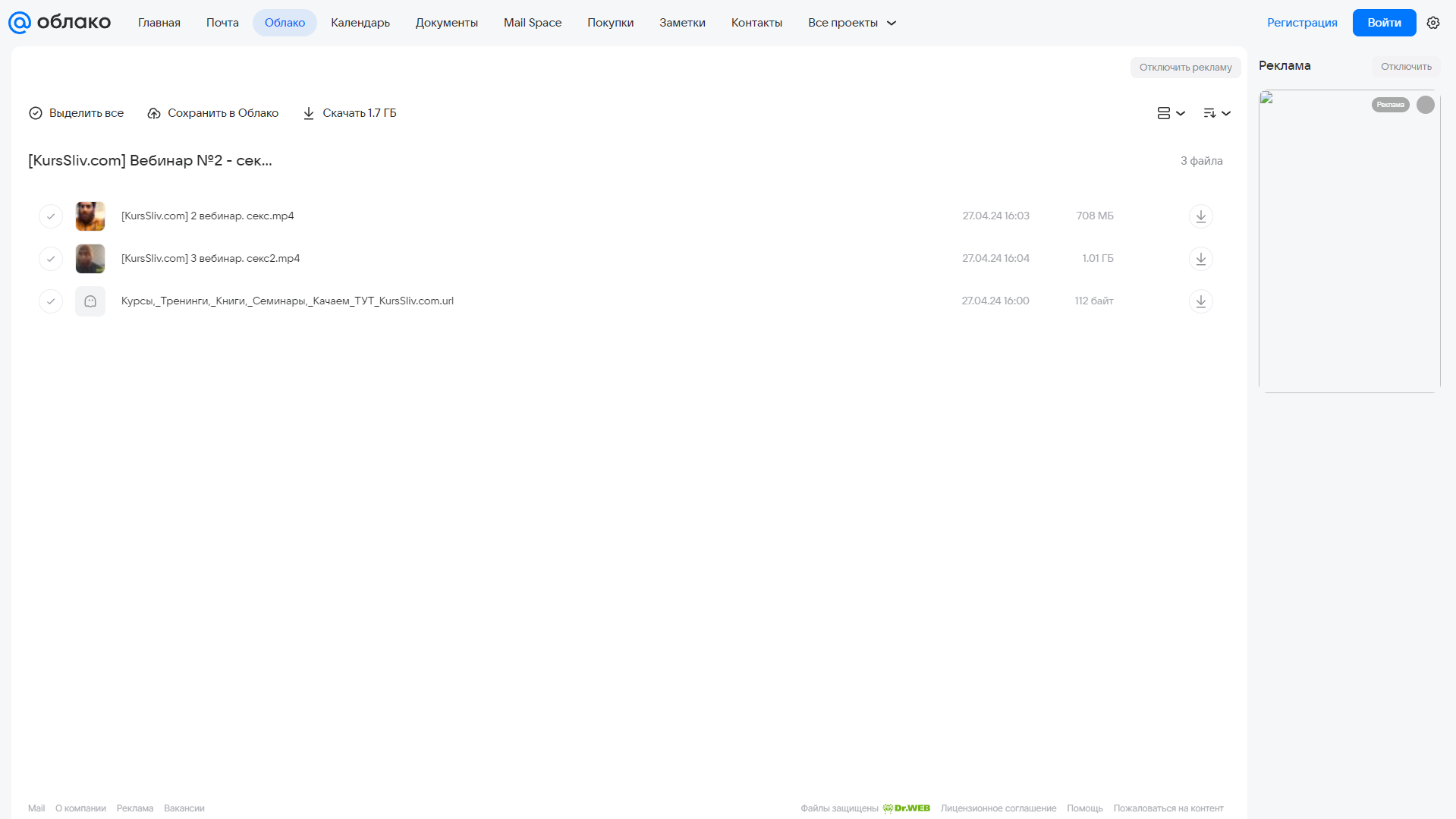The width and height of the screenshot is (1456, 819).
Task: Click Сохранить в Облако
Action: [x=213, y=113]
